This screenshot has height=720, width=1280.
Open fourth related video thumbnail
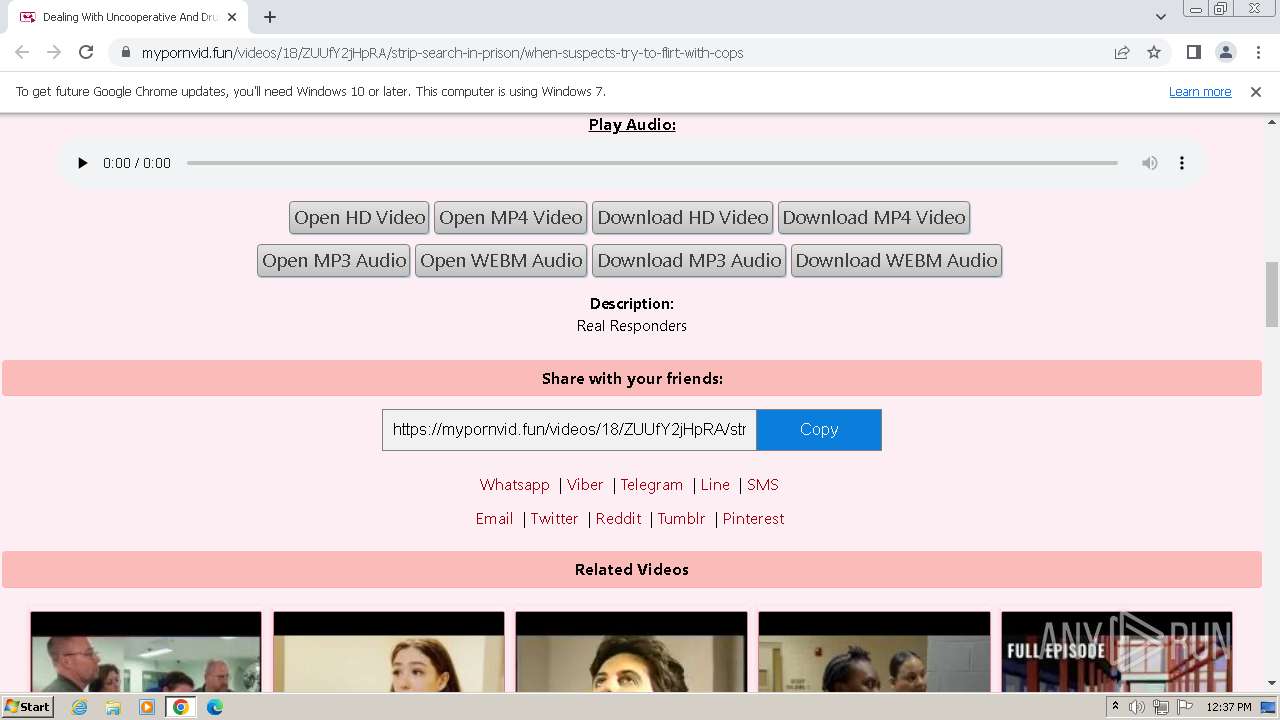coord(874,652)
